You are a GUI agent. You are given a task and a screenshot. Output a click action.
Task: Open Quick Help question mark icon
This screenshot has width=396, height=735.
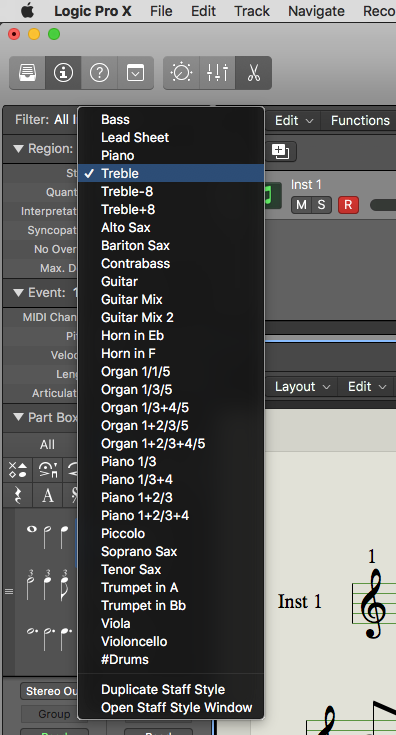[99, 73]
